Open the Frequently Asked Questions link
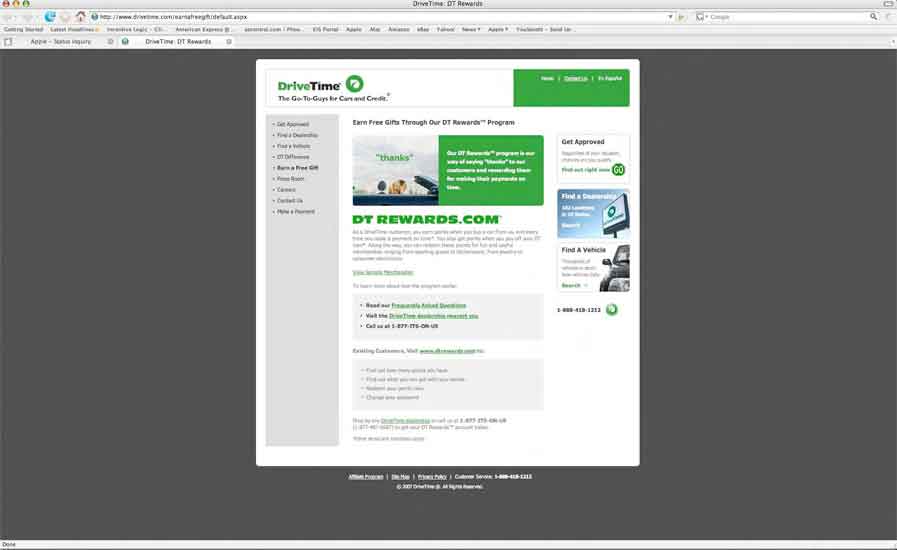 (x=428, y=305)
